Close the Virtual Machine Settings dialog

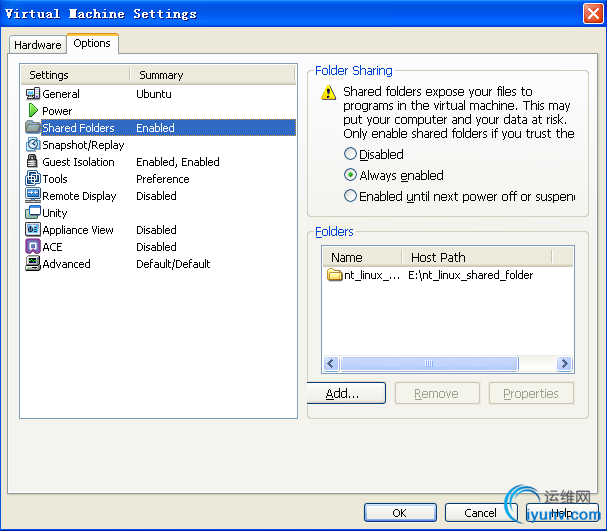point(593,14)
